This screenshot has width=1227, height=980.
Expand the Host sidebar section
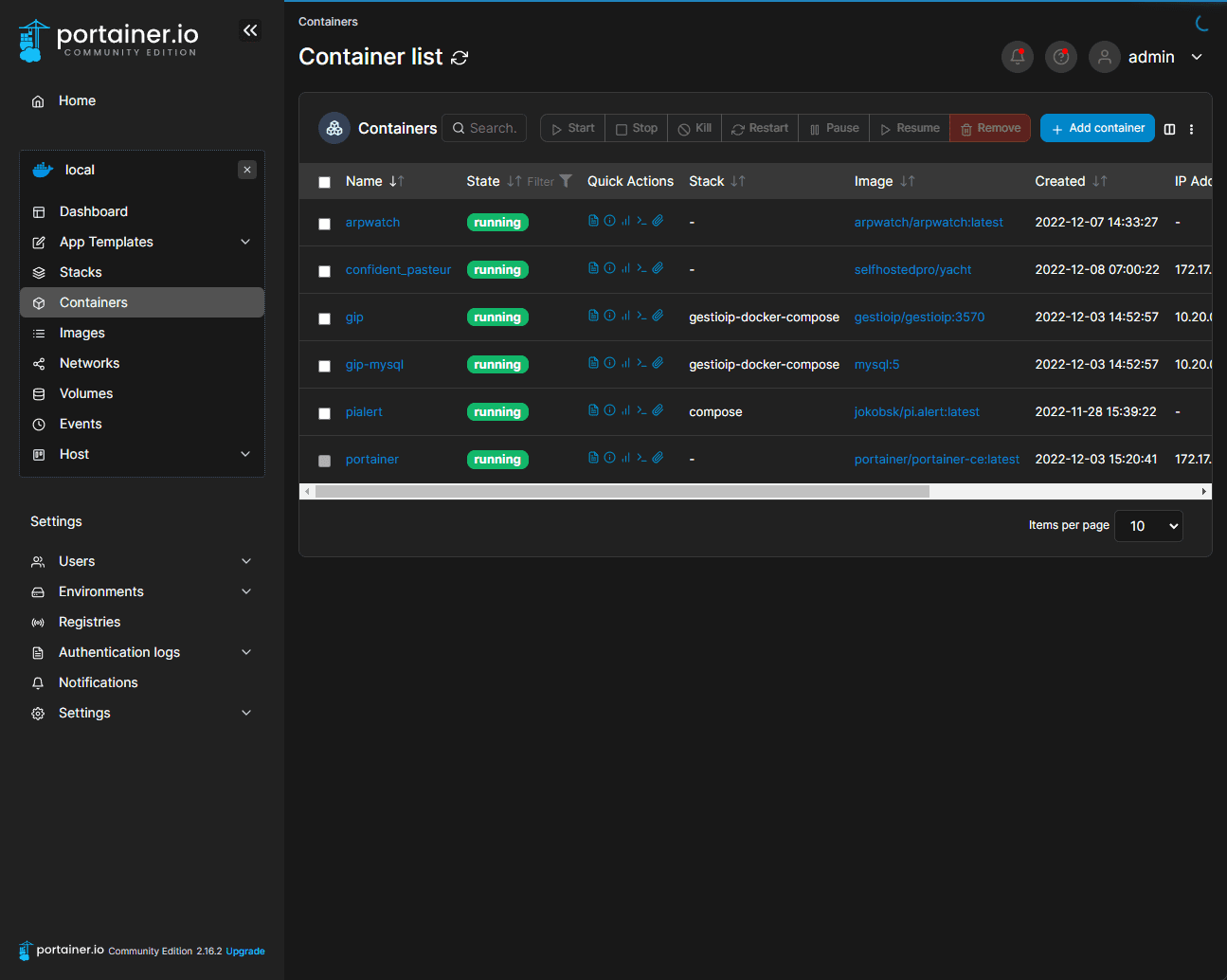tap(142, 454)
